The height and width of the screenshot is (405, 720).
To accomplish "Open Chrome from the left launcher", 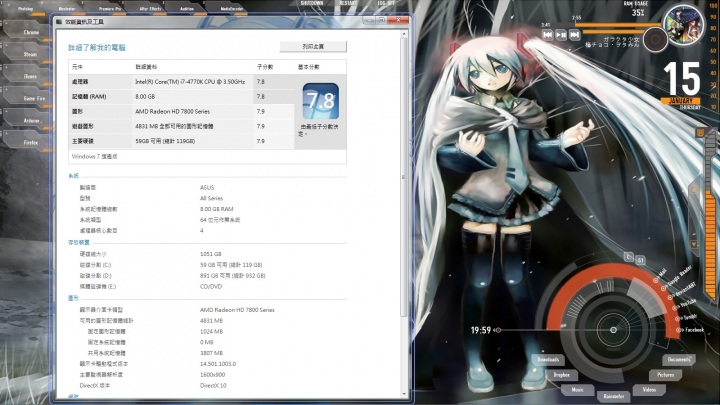I will coord(28,32).
